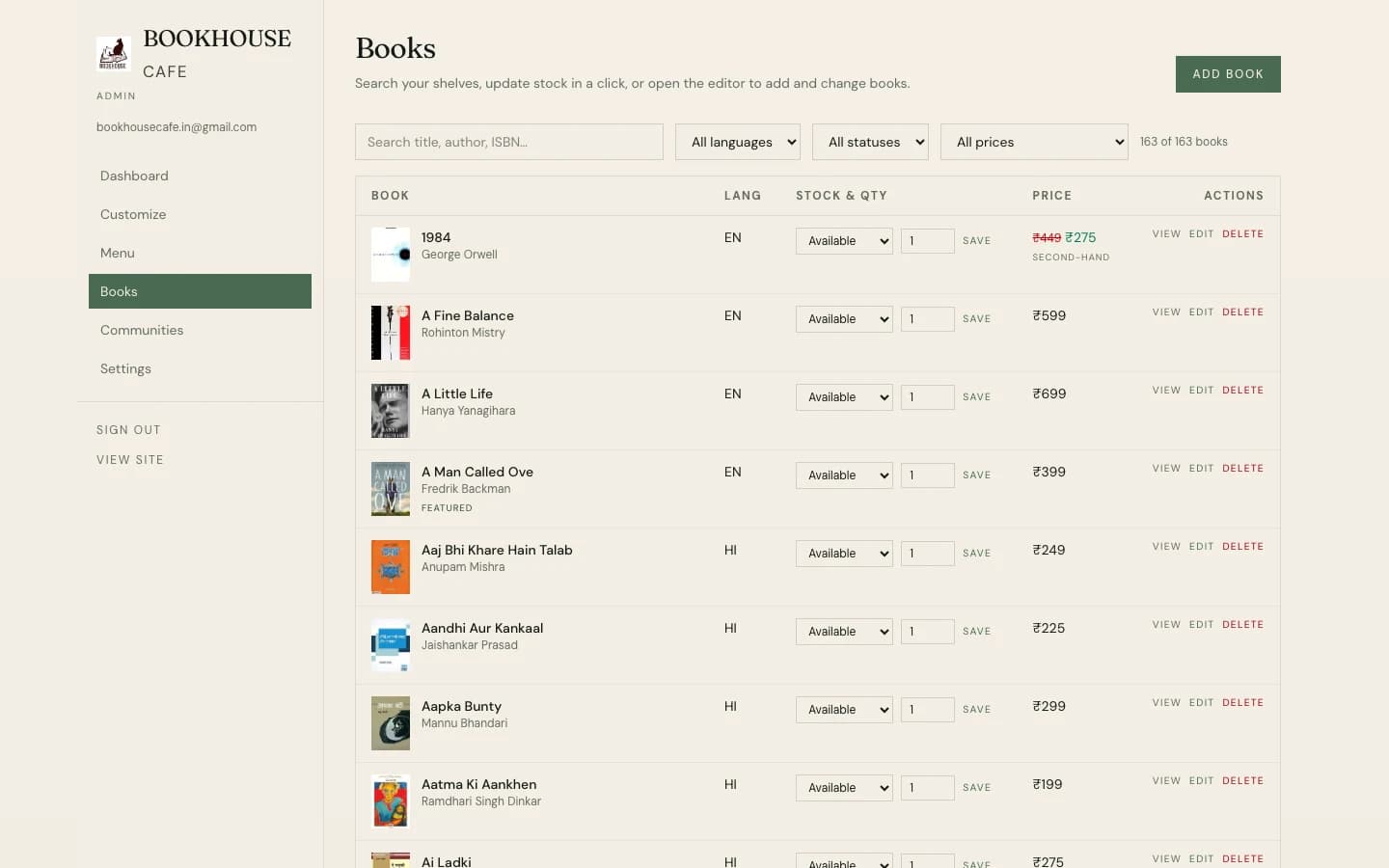
Task: Change stock status for A Fine Balance
Action: (844, 319)
